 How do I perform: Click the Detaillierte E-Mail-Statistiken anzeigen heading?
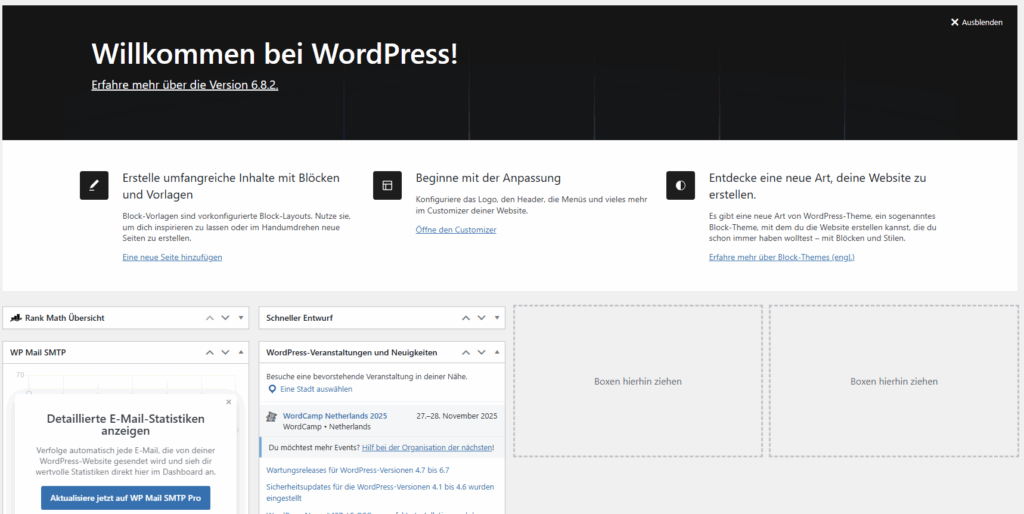(125, 425)
